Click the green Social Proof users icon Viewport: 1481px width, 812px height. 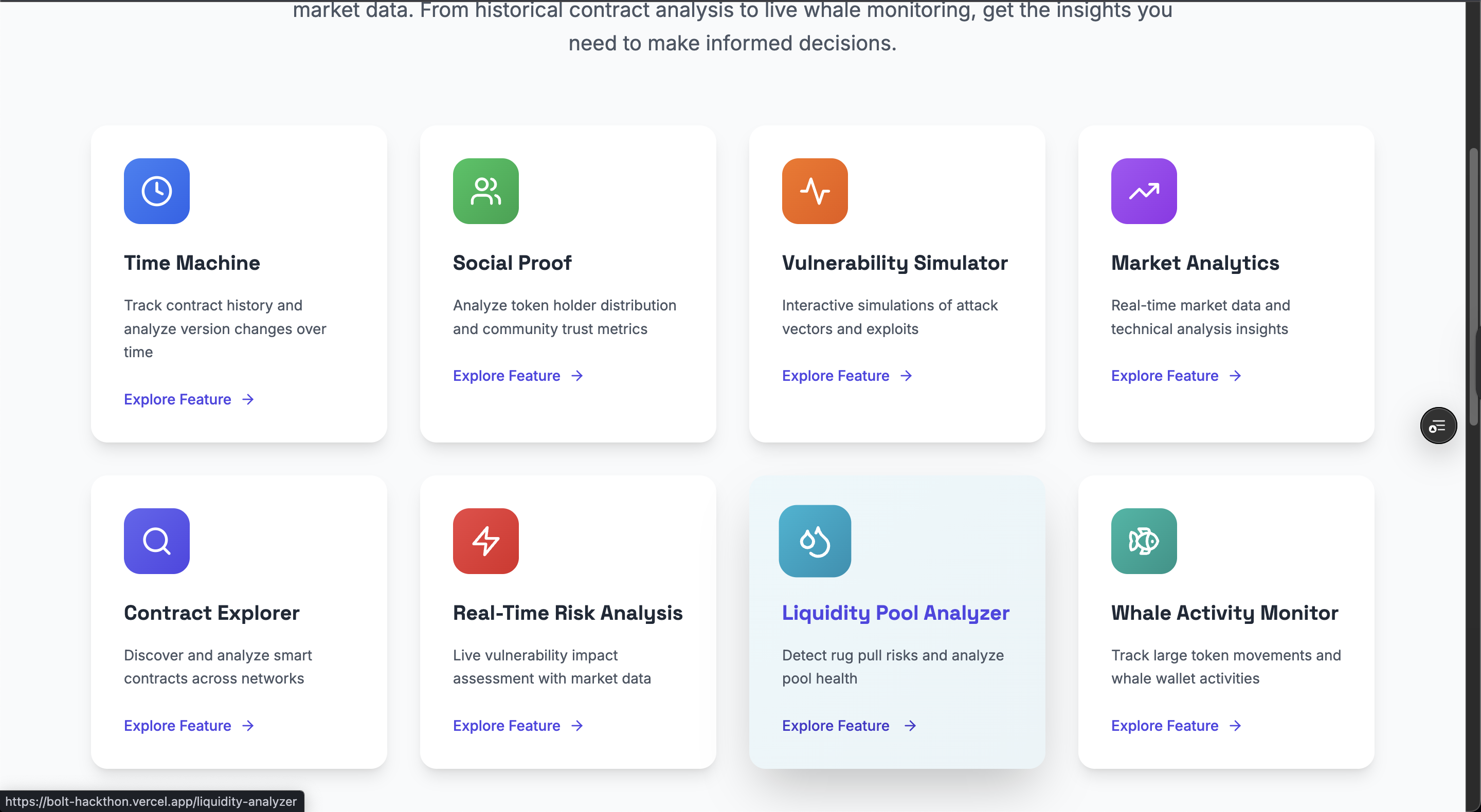(485, 191)
